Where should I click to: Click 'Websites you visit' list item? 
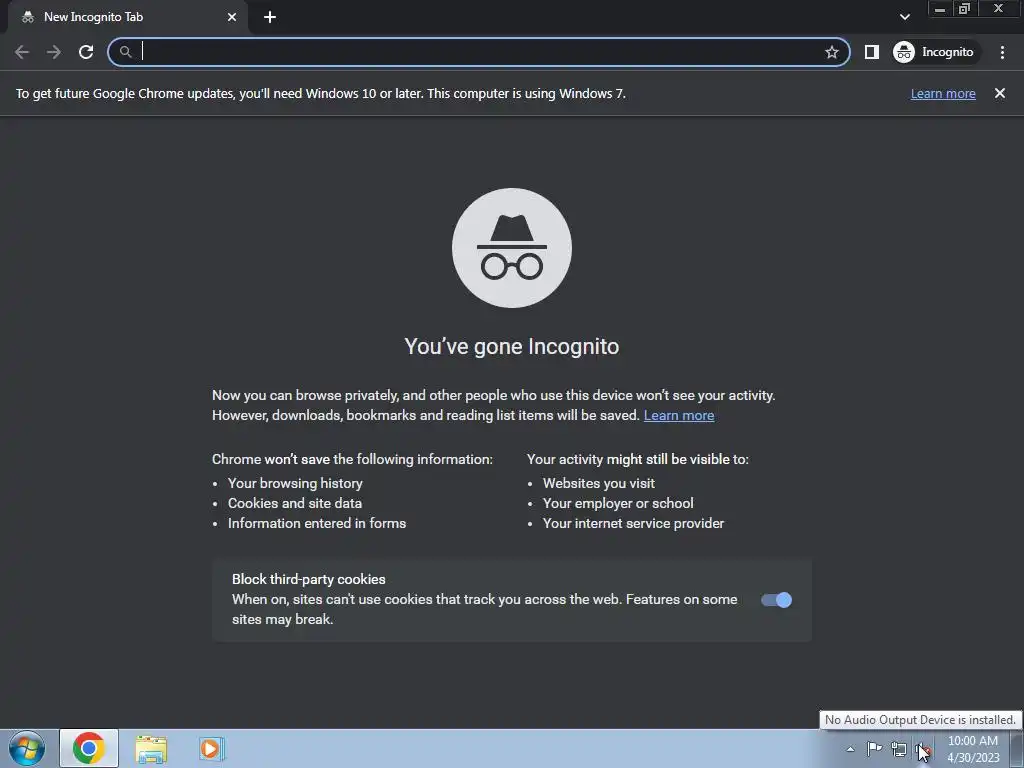pyautogui.click(x=599, y=483)
